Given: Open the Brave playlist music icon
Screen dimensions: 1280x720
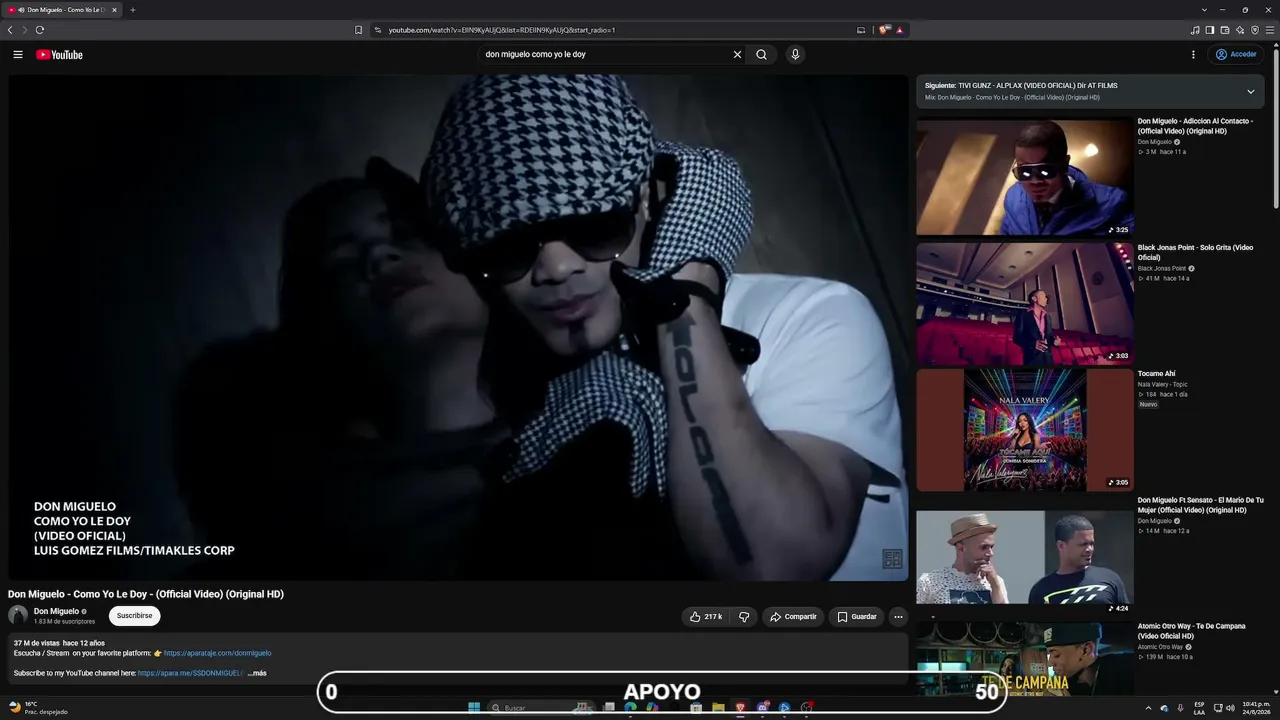Looking at the screenshot, I should [1195, 30].
